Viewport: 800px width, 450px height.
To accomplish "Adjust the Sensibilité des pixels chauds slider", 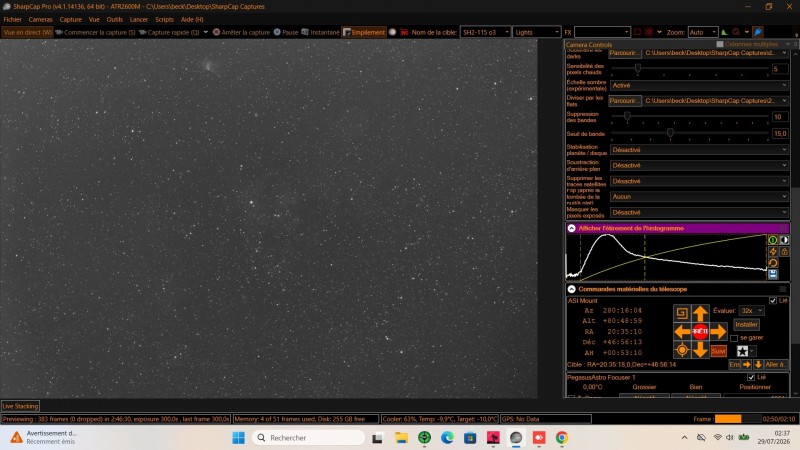I will pos(690,68).
